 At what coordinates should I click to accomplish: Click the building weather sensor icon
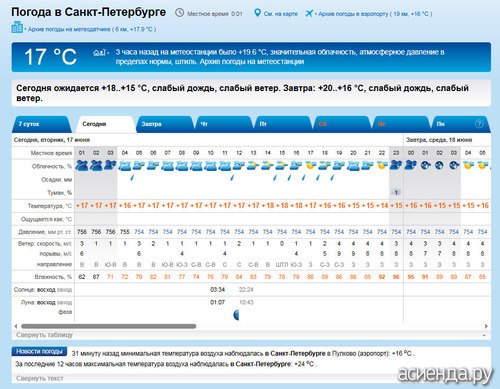click(17, 27)
